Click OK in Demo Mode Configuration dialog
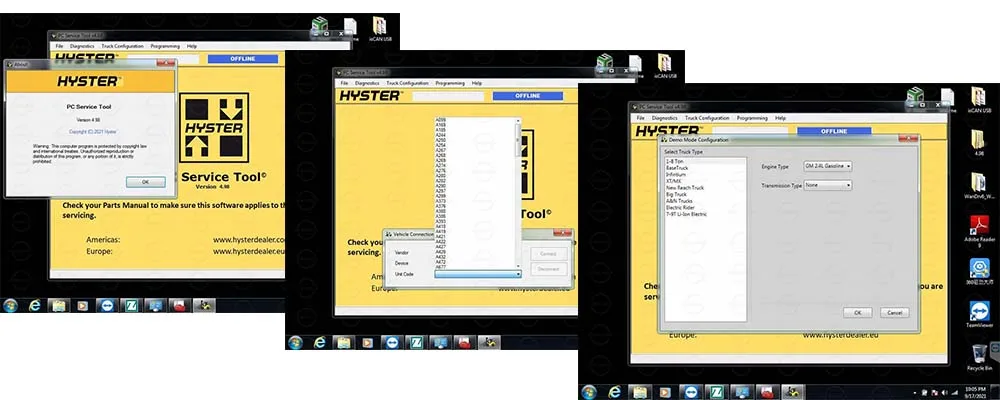This screenshot has height=400, width=1000. click(x=858, y=313)
